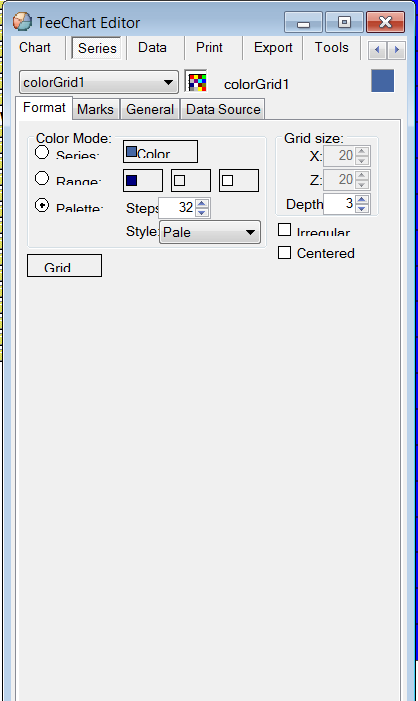
Task: Switch to the Data Source tab
Action: click(x=223, y=109)
